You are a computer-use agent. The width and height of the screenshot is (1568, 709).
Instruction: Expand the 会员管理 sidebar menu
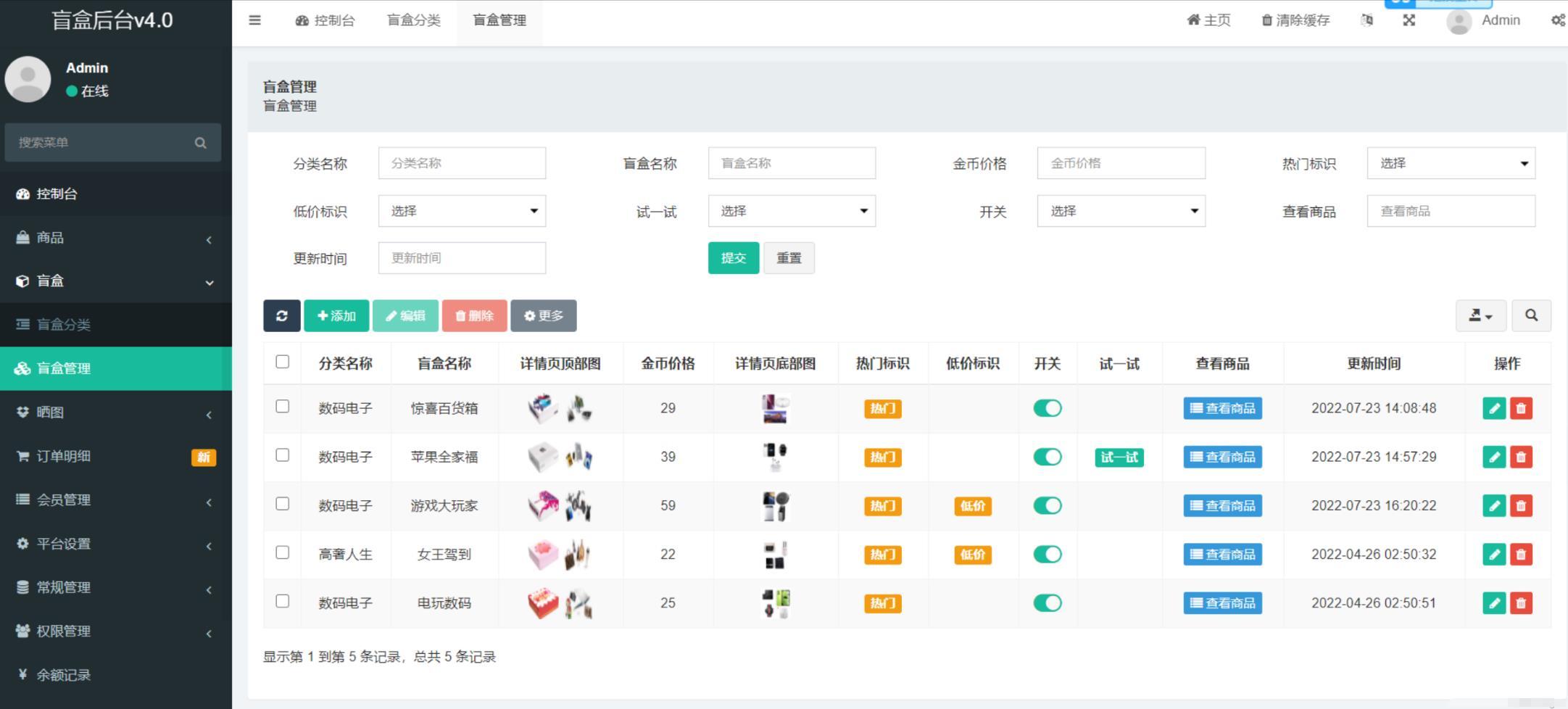click(x=116, y=500)
